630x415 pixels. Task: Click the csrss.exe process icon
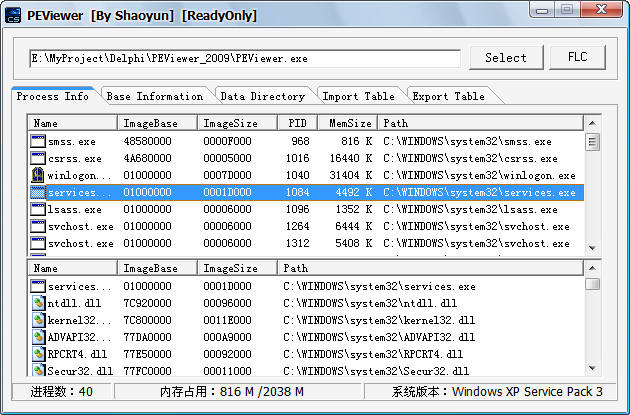tap(38, 158)
